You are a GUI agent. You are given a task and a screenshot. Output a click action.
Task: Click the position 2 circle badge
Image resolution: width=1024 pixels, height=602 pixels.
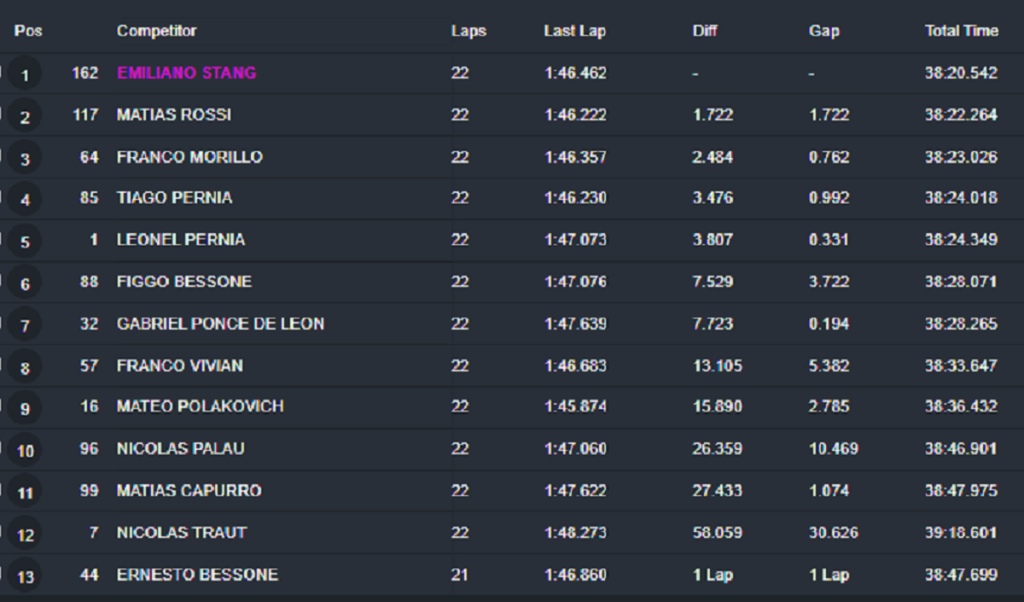[25, 116]
